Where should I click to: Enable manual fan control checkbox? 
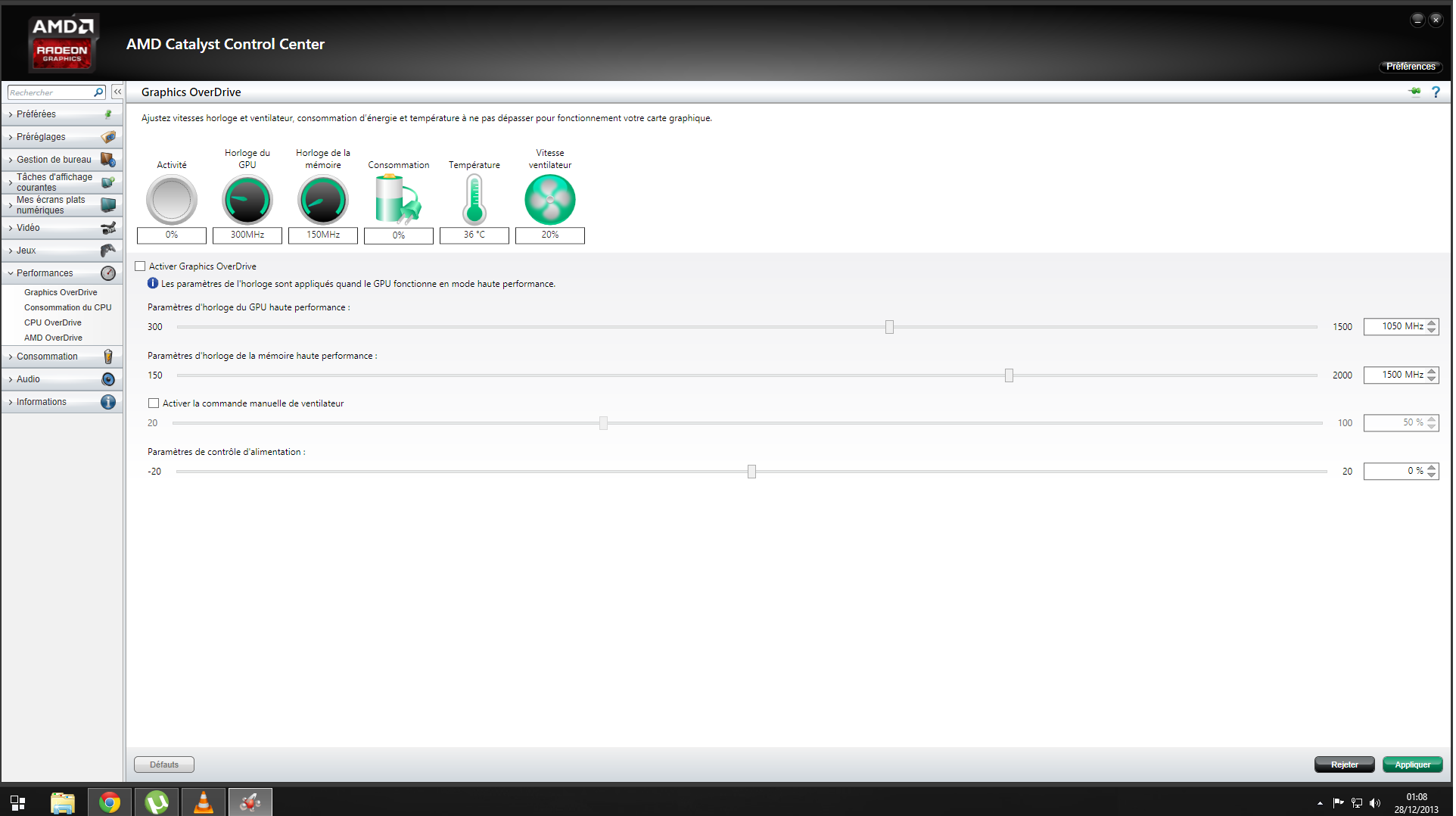pyautogui.click(x=154, y=403)
